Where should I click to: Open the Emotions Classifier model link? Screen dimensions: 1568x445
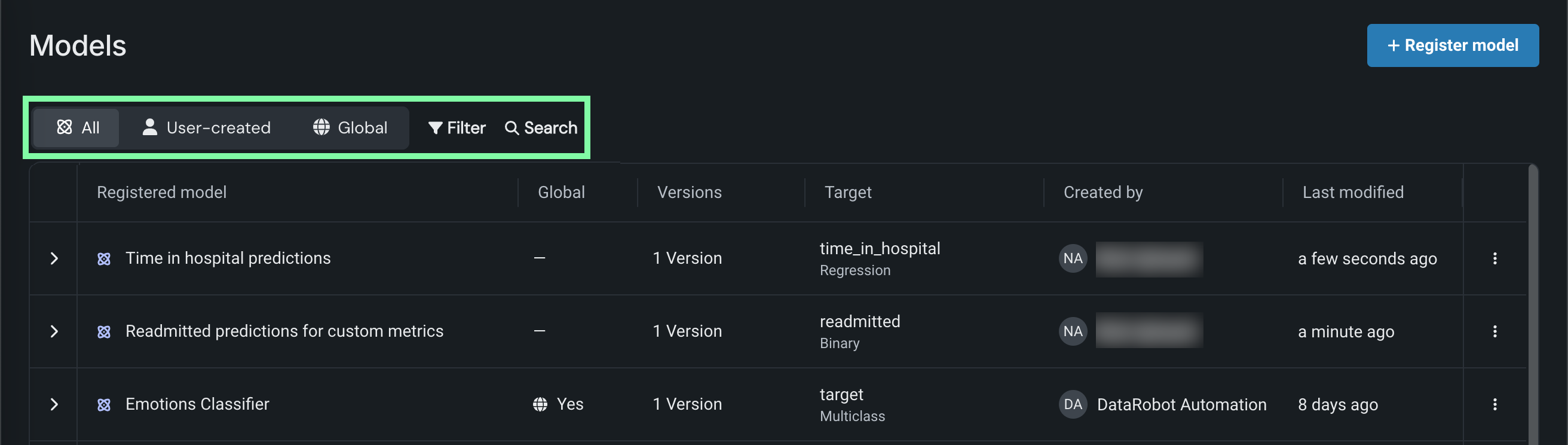pyautogui.click(x=197, y=404)
